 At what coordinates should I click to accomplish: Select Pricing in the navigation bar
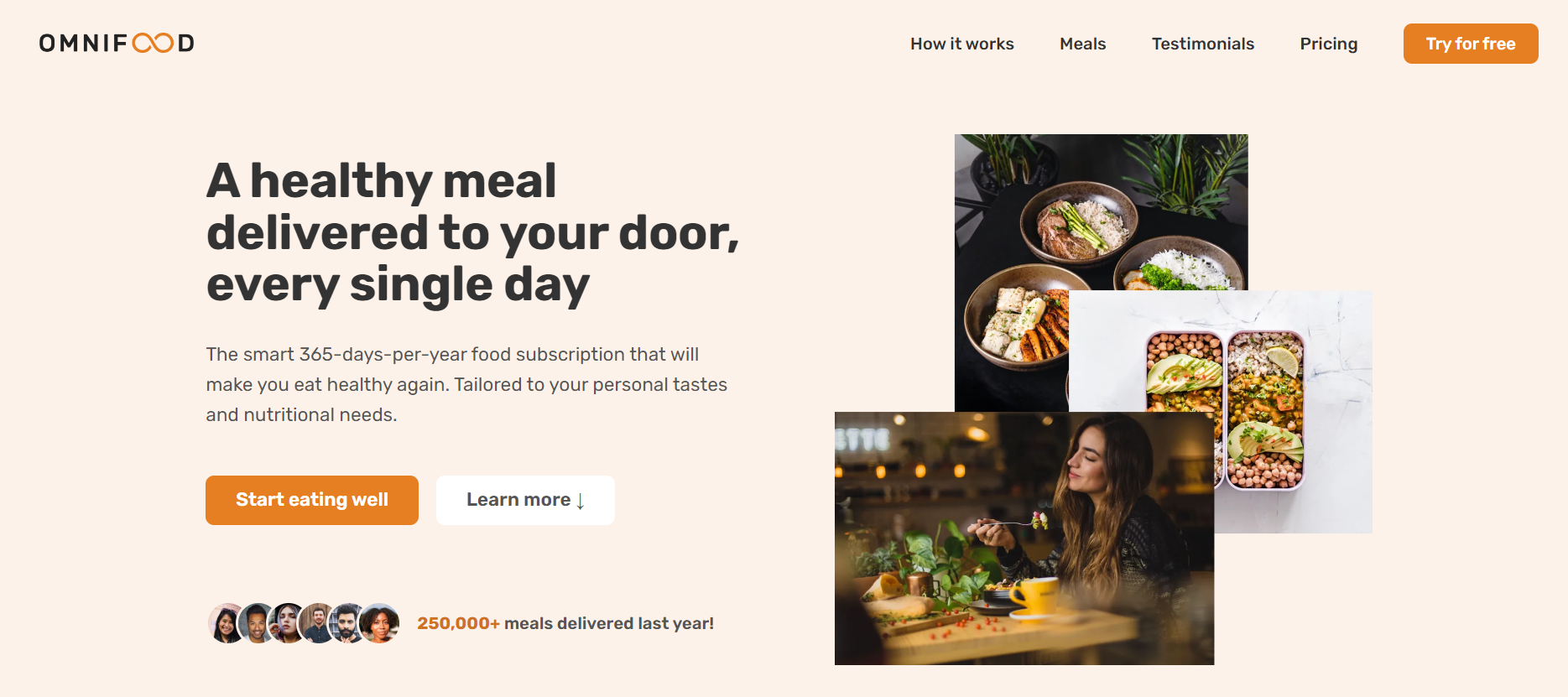[1329, 44]
